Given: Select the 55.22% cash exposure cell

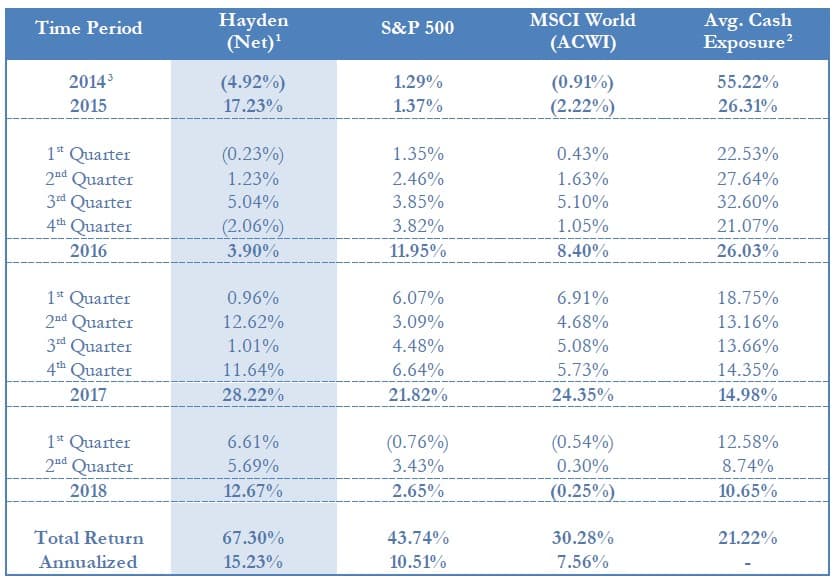Looking at the screenshot, I should point(743,82).
